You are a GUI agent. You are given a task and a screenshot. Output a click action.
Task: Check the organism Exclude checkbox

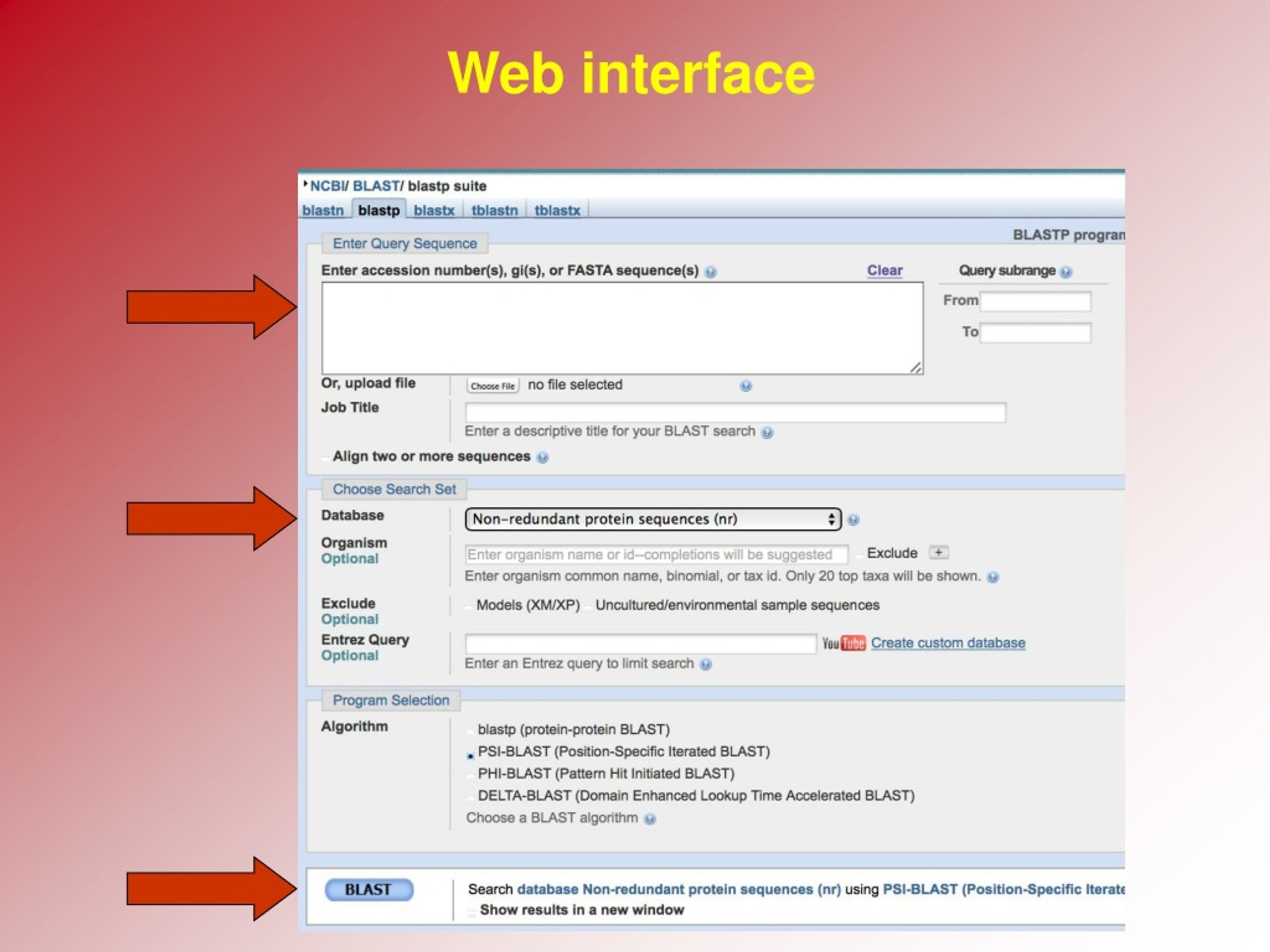tap(860, 554)
